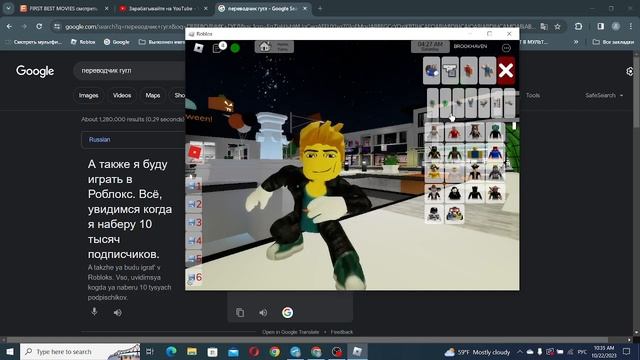The image size is (640, 360).
Task: Pick the yellow dress outfit thumbnail
Action: click(434, 173)
